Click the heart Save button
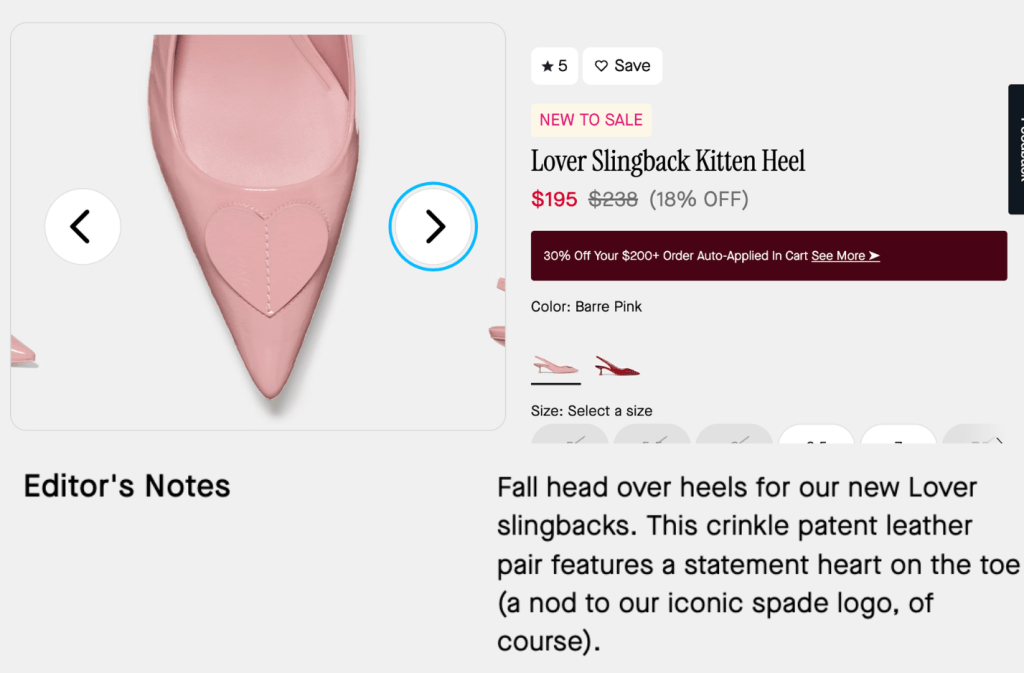Screen dimensions: 1024x673 [622, 66]
